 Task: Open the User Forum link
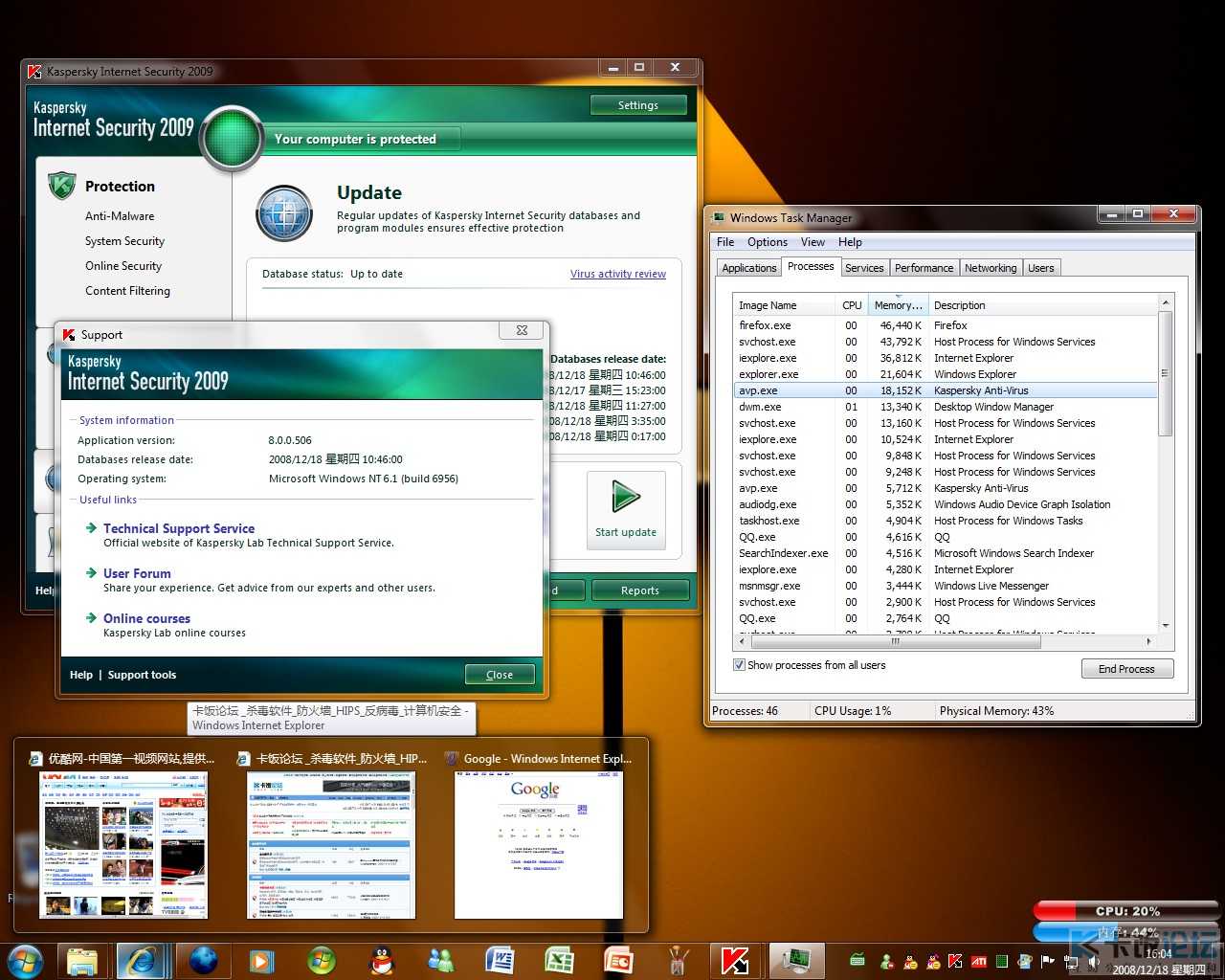tap(137, 573)
